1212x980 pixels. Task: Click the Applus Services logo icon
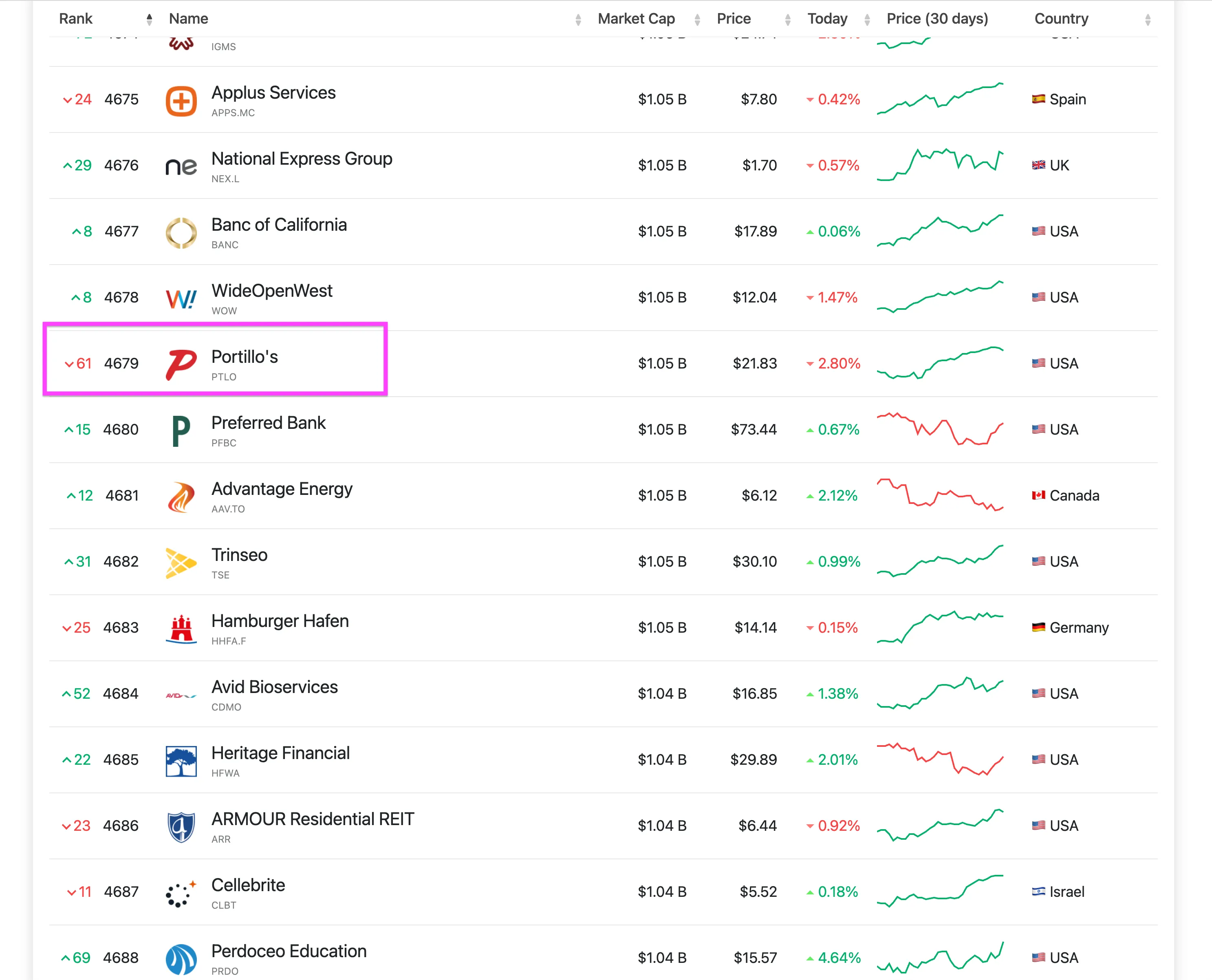pyautogui.click(x=181, y=101)
